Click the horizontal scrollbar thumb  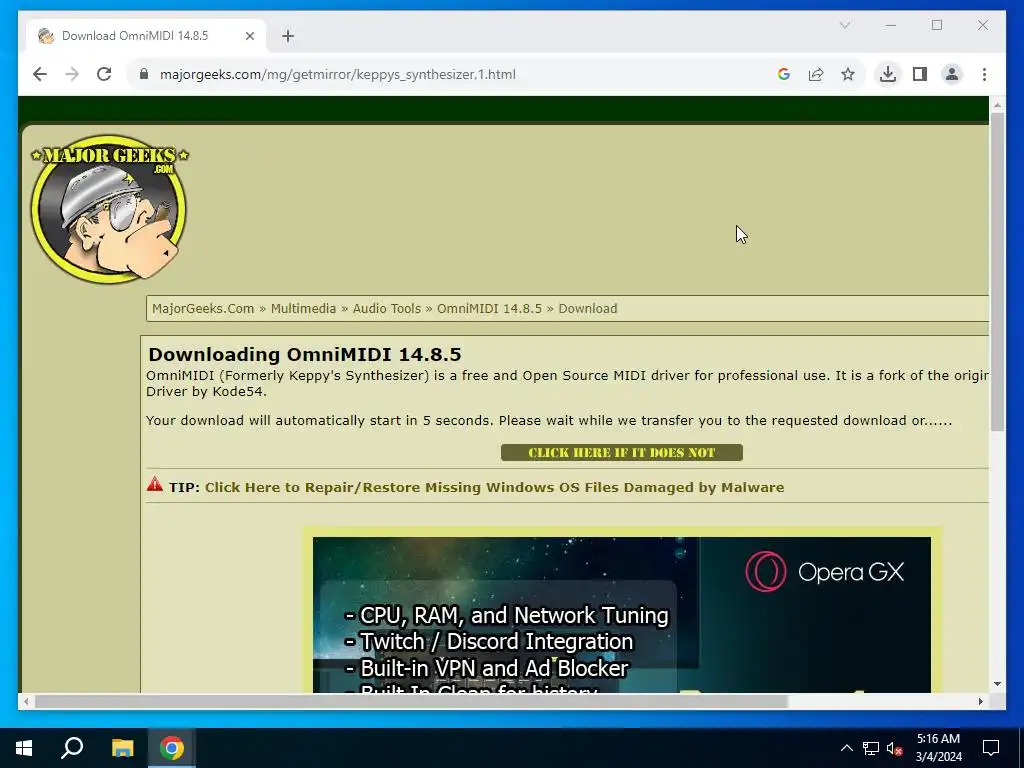pos(411,702)
